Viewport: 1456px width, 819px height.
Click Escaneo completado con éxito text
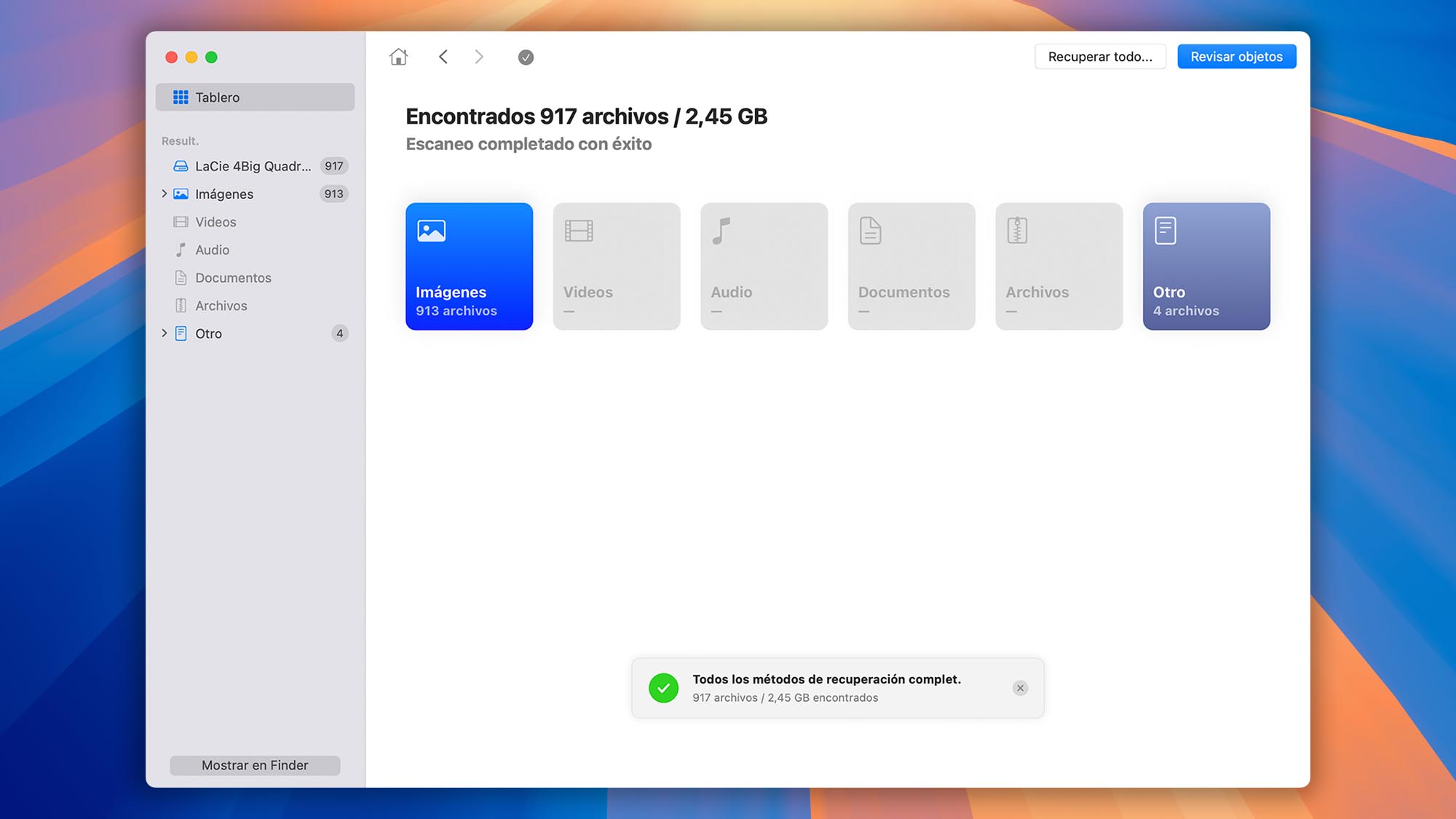pyautogui.click(x=529, y=144)
